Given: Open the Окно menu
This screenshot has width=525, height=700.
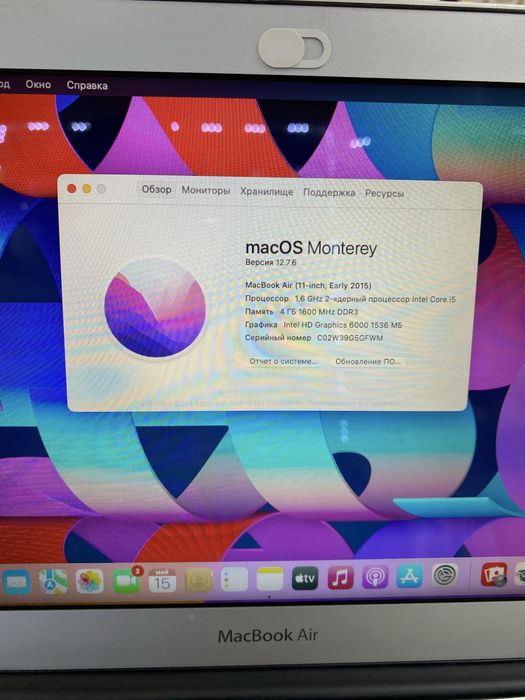Looking at the screenshot, I should (38, 84).
